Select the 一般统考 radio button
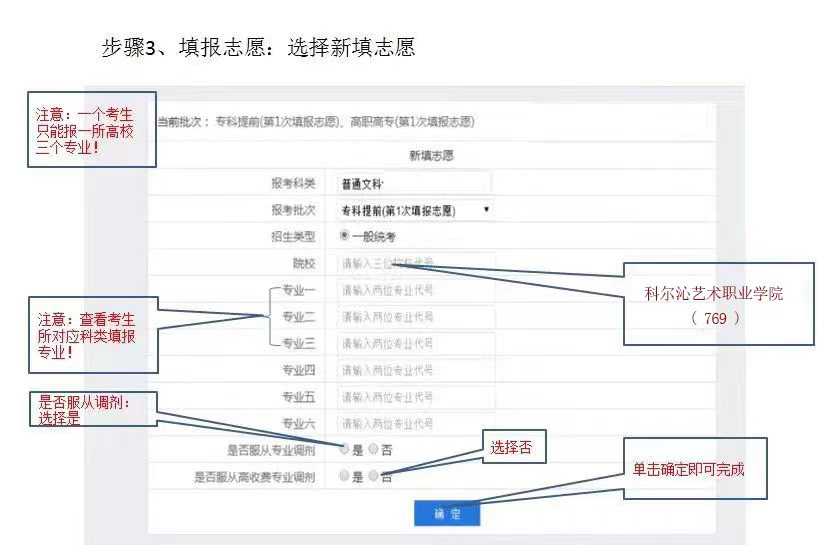Image resolution: width=830 pixels, height=545 pixels. pyautogui.click(x=345, y=237)
